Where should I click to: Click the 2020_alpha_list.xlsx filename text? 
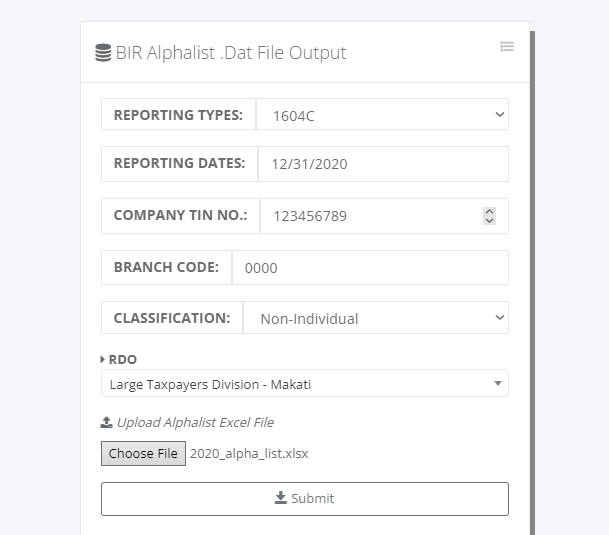pyautogui.click(x=249, y=453)
